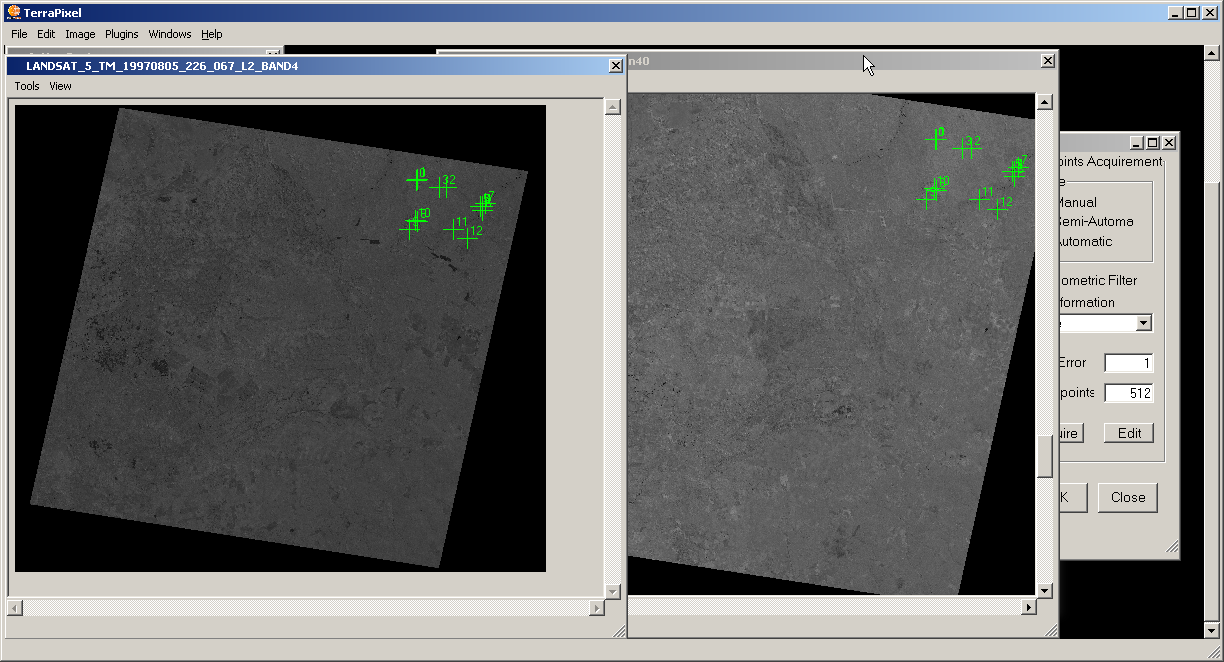The height and width of the screenshot is (662, 1224).
Task: Click tie-point marker 0 in LANDSAT window
Action: tap(416, 180)
